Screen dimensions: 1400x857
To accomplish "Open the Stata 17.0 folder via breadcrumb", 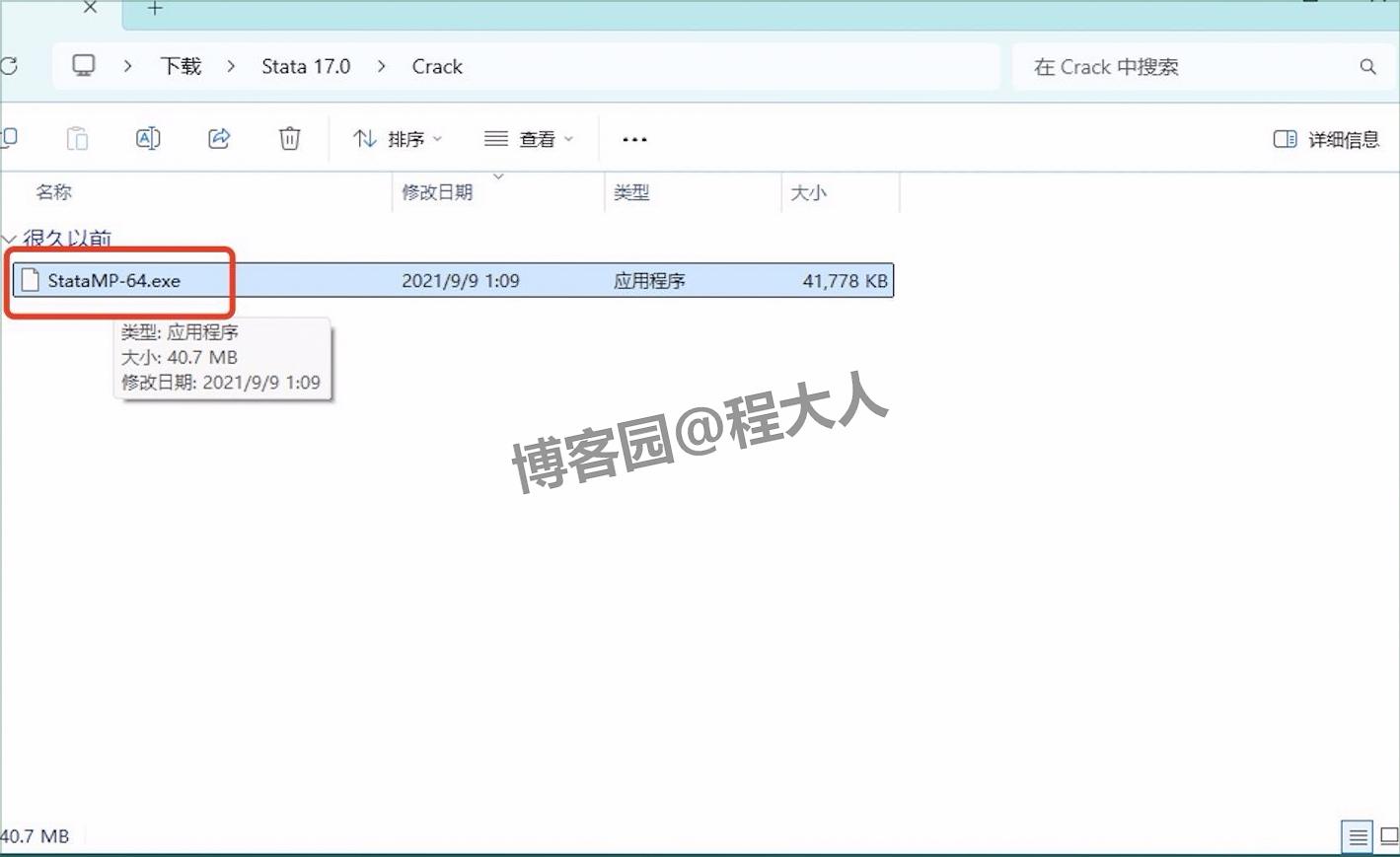I will 306,66.
